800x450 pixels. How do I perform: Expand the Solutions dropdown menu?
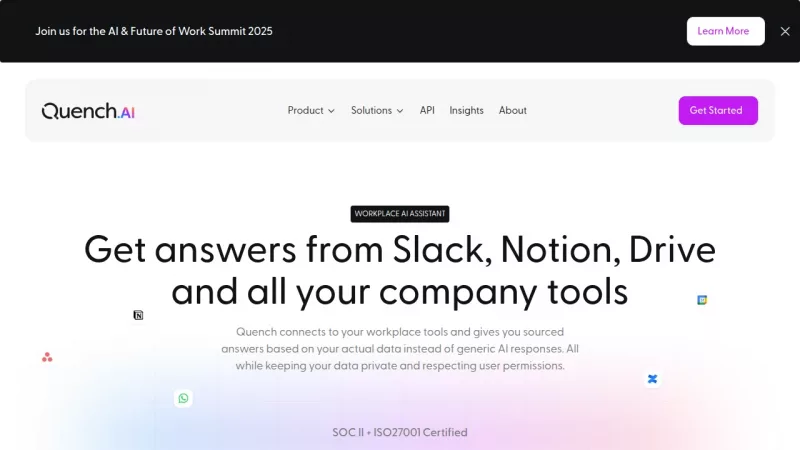pyautogui.click(x=372, y=111)
